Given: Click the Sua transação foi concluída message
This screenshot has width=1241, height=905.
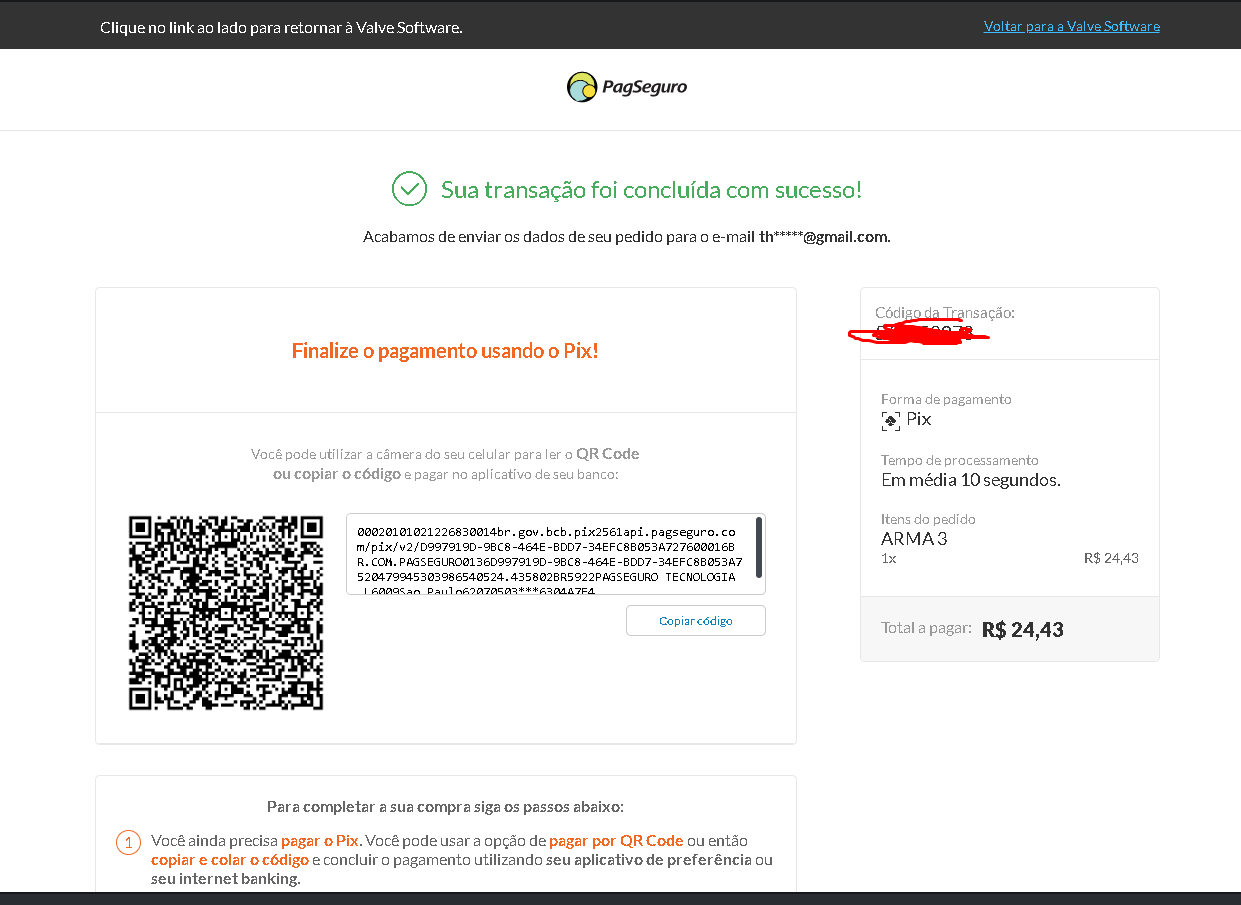Looking at the screenshot, I should tap(652, 190).
